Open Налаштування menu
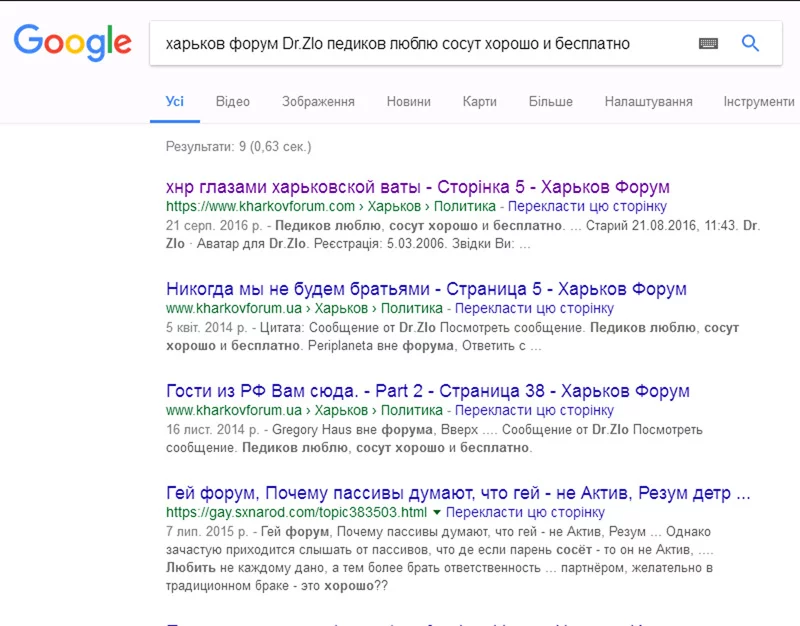The image size is (800, 626). click(x=648, y=102)
